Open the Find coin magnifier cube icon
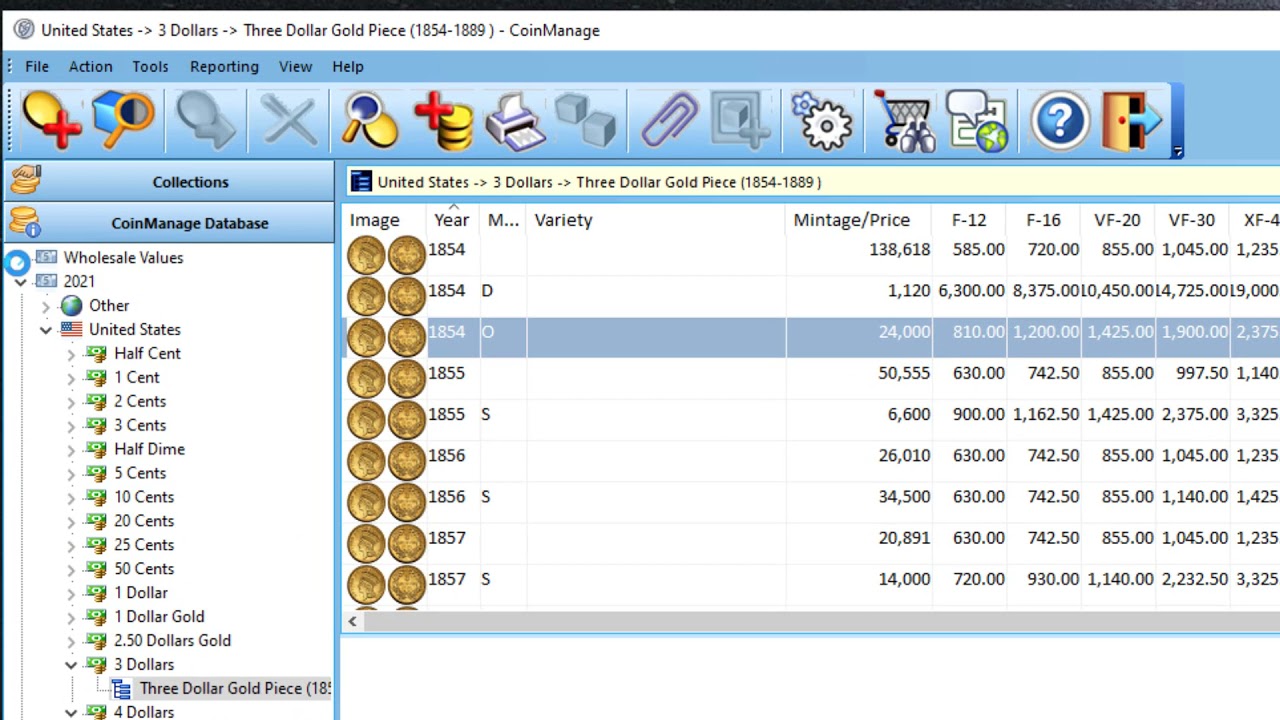Viewport: 1280px width, 720px height. pyautogui.click(x=124, y=121)
